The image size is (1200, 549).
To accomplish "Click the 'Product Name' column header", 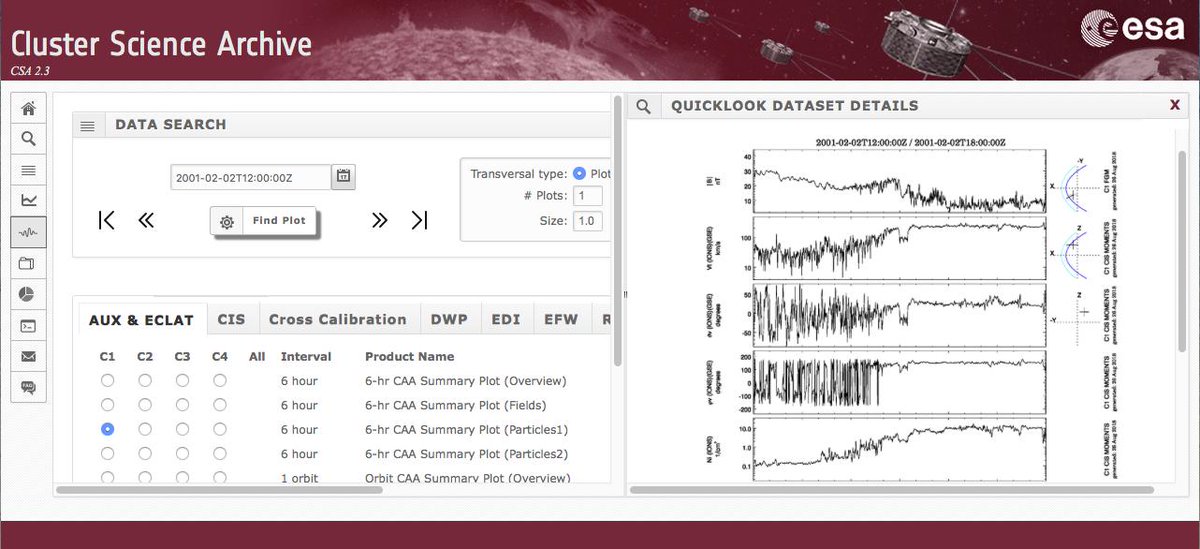I will [409, 356].
